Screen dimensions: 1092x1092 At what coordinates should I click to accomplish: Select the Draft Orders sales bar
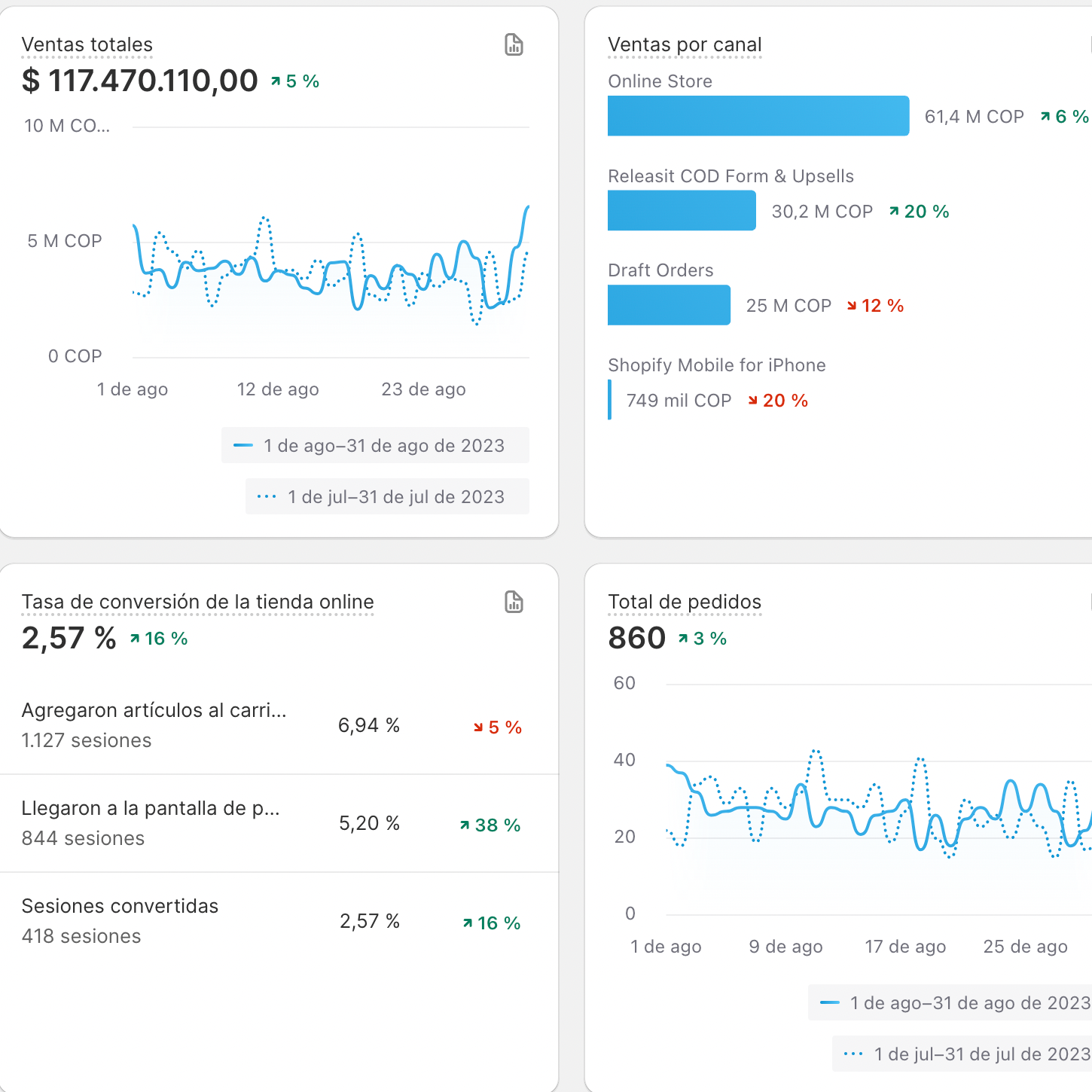click(x=669, y=305)
